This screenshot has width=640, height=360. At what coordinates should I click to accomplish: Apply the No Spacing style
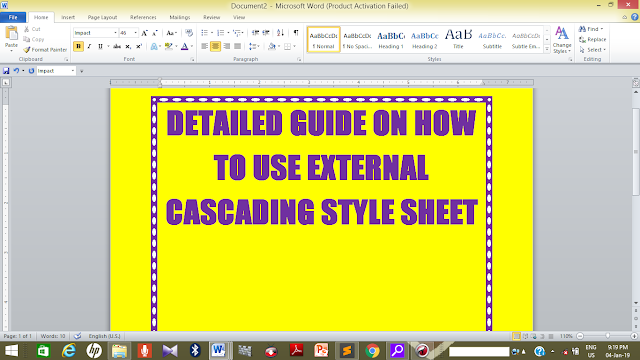[x=357, y=40]
